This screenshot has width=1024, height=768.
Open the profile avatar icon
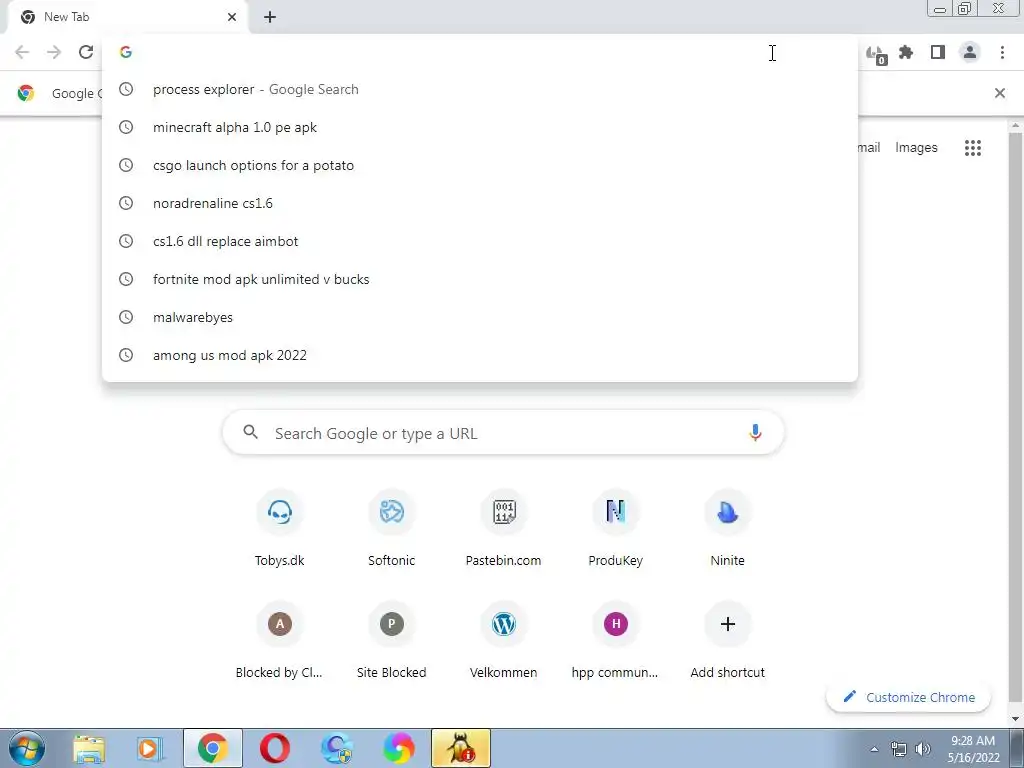(x=970, y=52)
